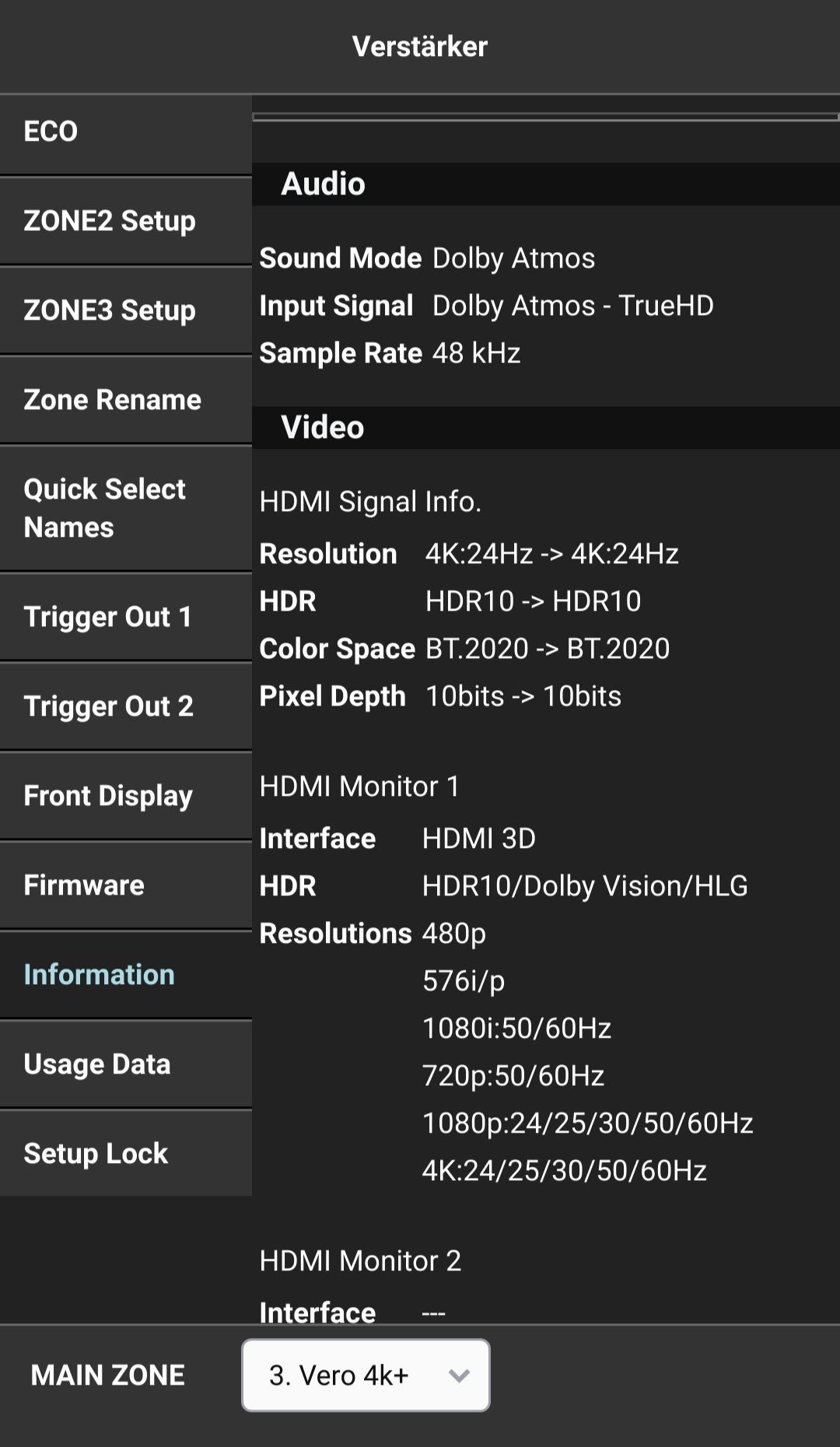Click the Video section header
Image resolution: width=840 pixels, height=1447 pixels.
[323, 428]
